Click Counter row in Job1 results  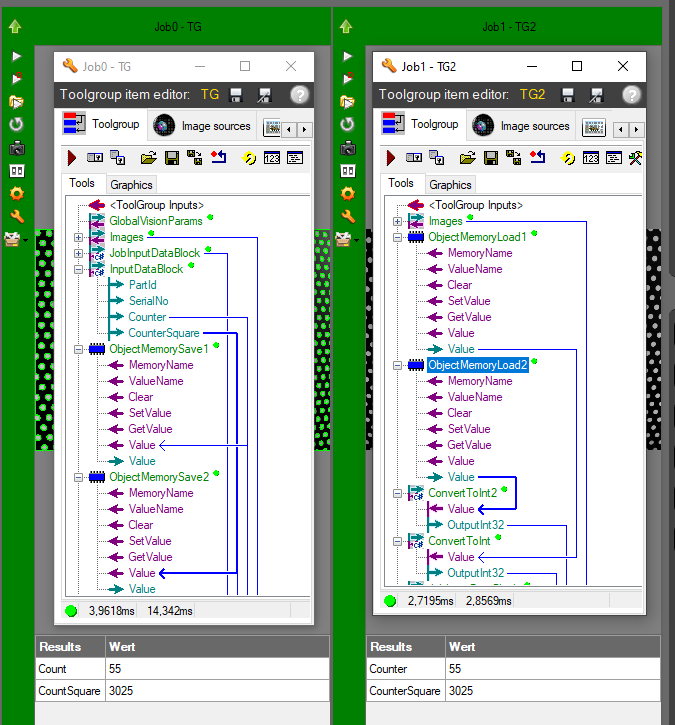513,669
